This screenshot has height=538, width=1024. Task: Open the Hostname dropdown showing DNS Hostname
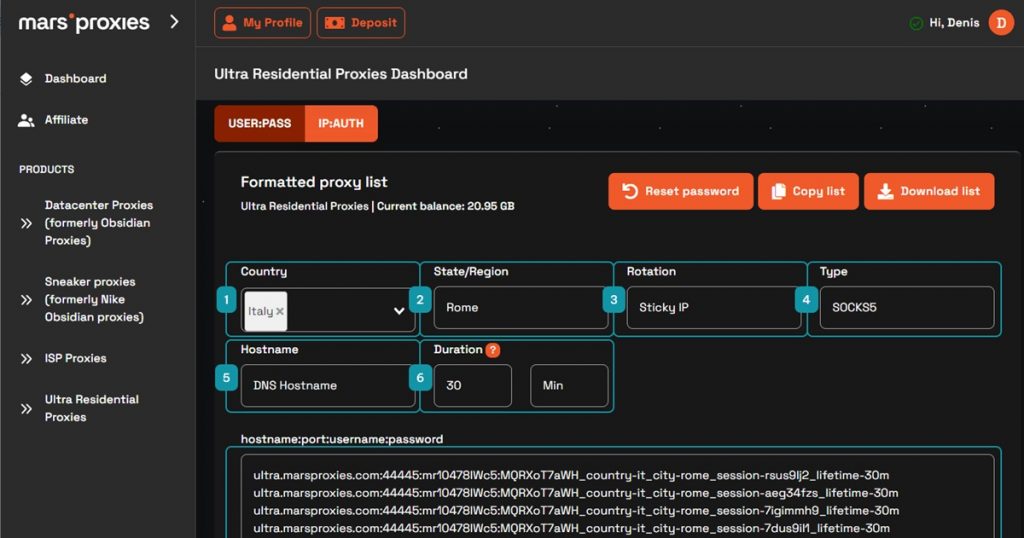click(328, 385)
